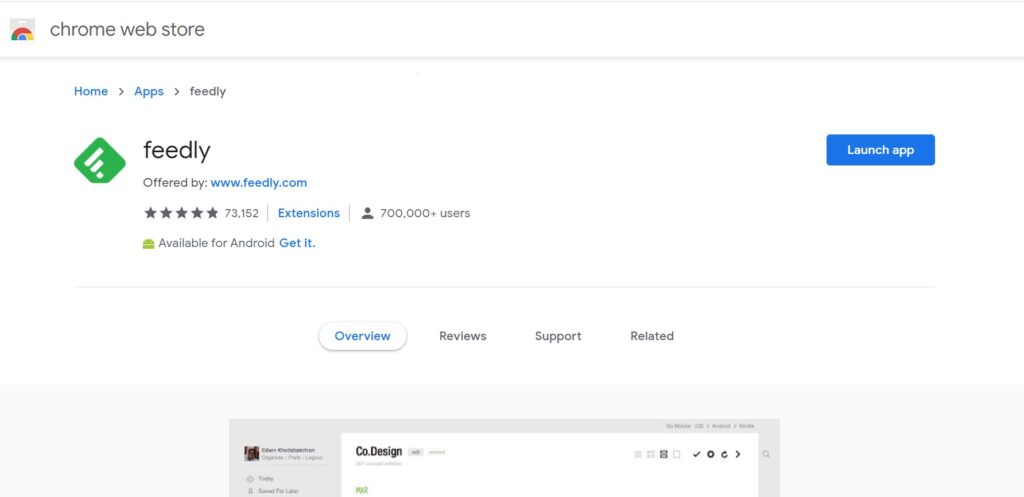Image resolution: width=1024 pixels, height=497 pixels.
Task: Click the feedly screenshot preview image
Action: [x=504, y=458]
